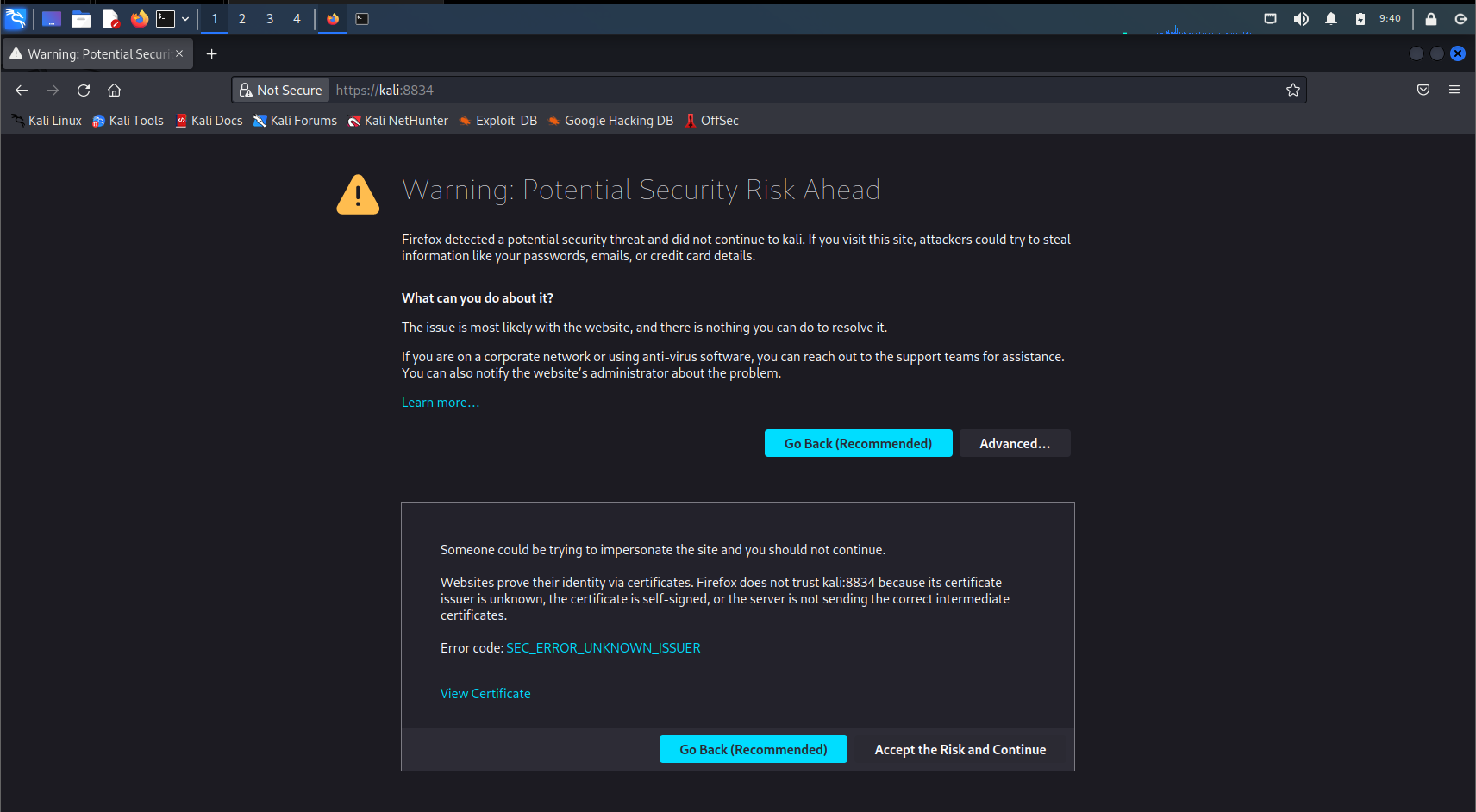Reload the current page
Viewport: 1476px width, 812px height.
click(x=84, y=90)
